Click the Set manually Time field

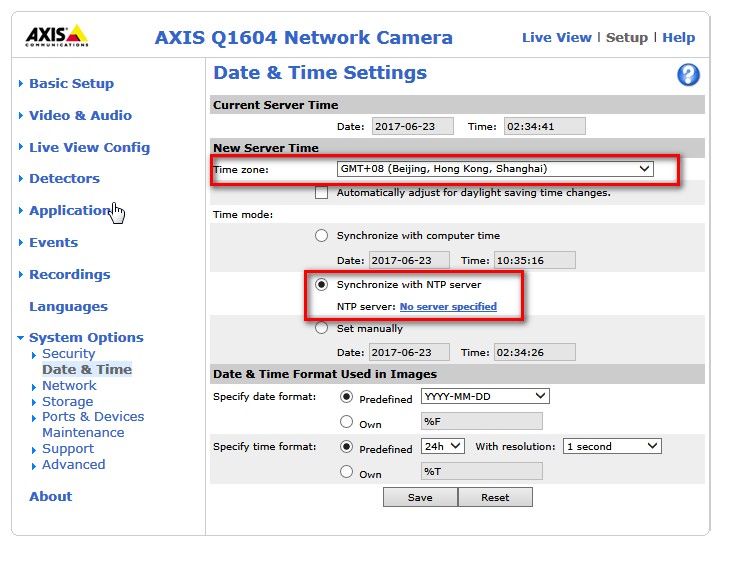click(x=535, y=352)
